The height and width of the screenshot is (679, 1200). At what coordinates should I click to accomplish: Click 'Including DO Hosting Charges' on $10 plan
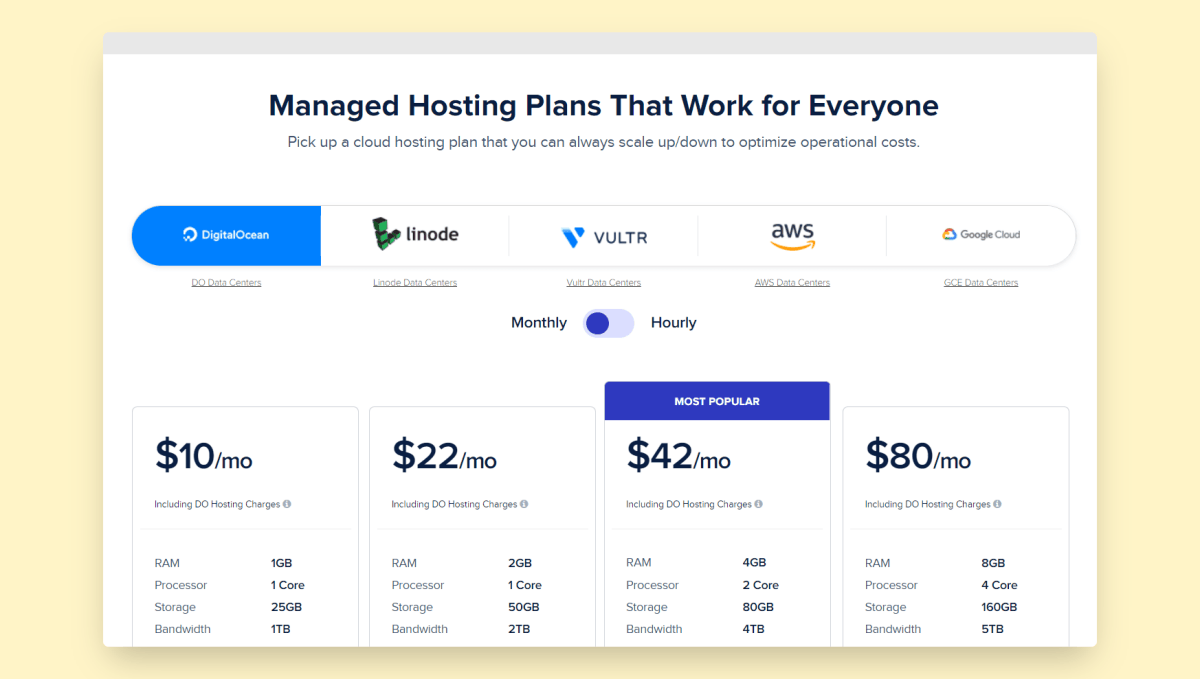click(217, 504)
